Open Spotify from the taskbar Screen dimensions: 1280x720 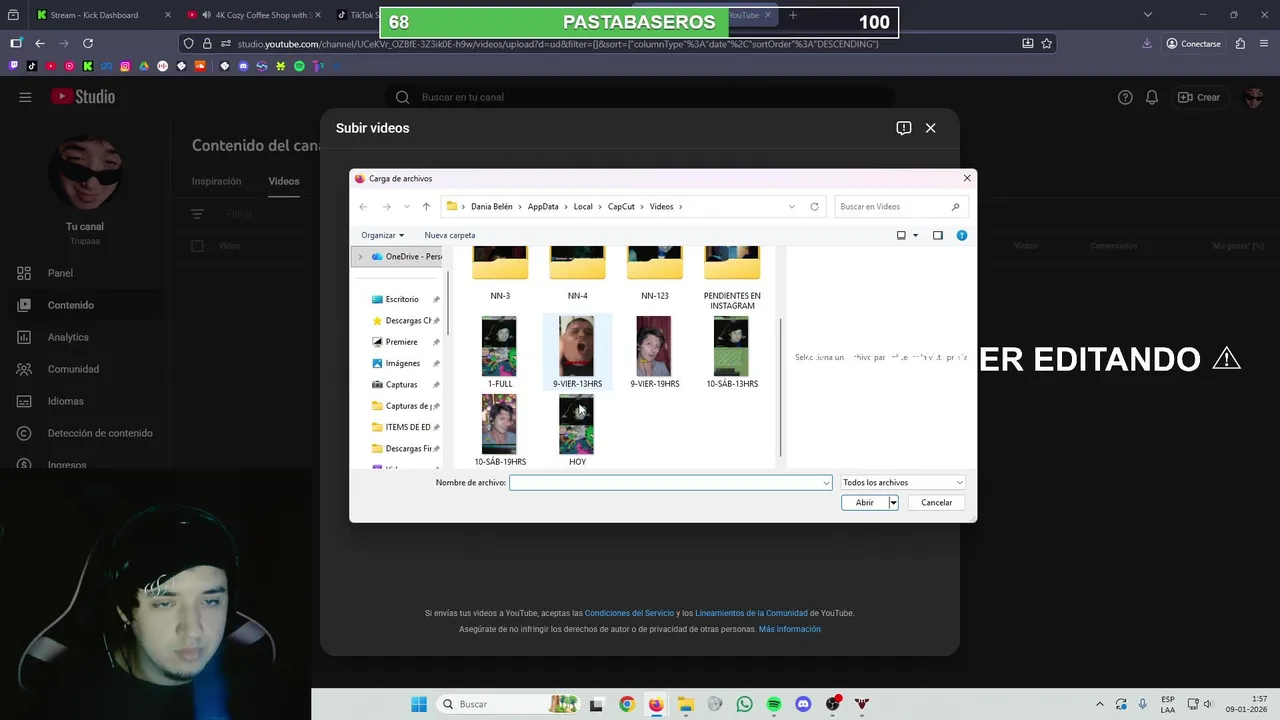click(774, 704)
